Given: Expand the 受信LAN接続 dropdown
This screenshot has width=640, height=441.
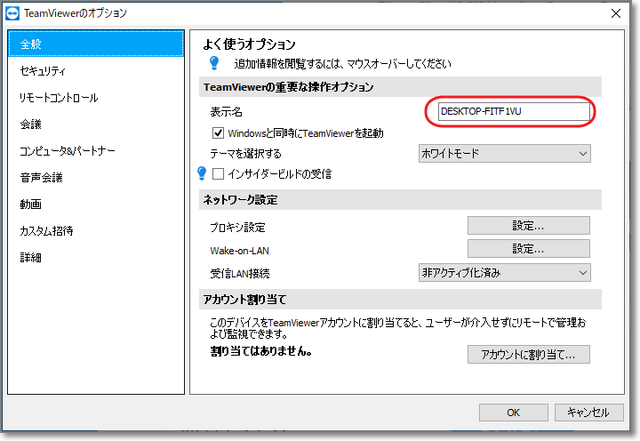Looking at the screenshot, I should (x=503, y=271).
